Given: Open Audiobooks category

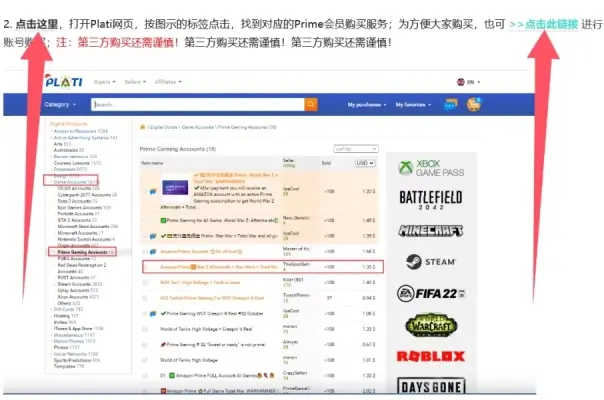Looking at the screenshot, I should pos(69,150).
